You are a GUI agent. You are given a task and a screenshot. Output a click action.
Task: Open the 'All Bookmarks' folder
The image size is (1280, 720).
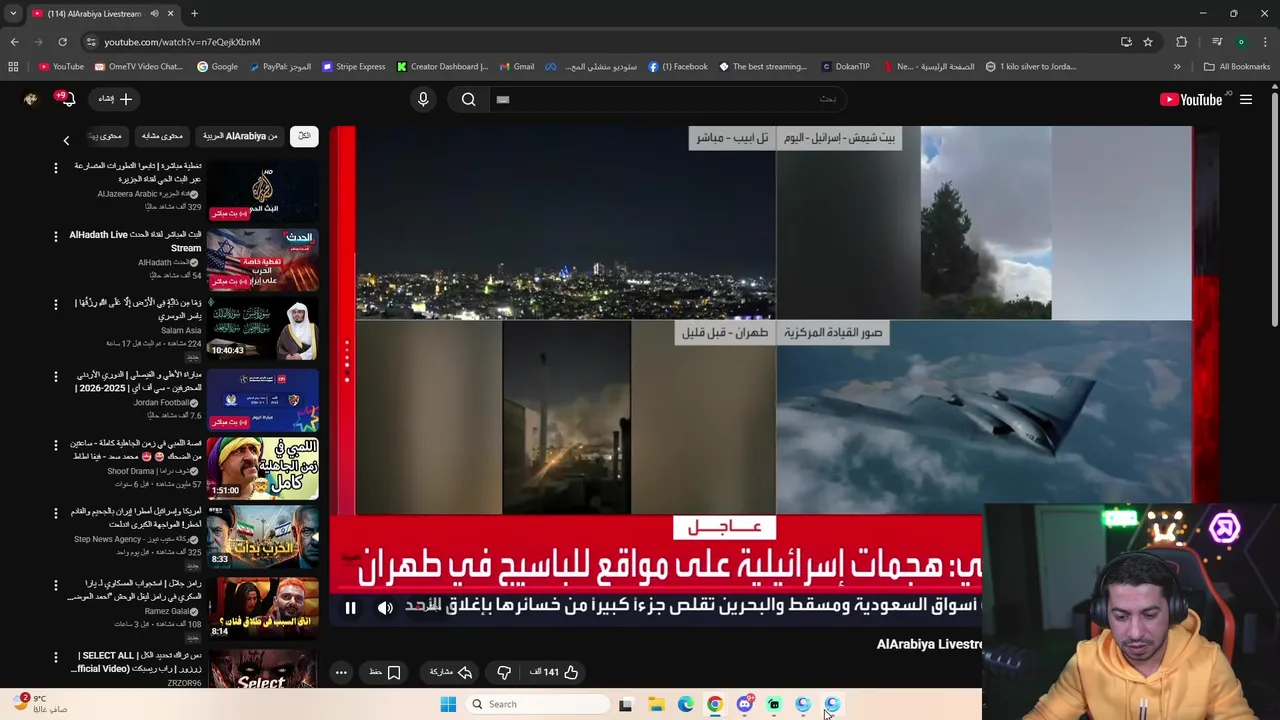click(1237, 67)
